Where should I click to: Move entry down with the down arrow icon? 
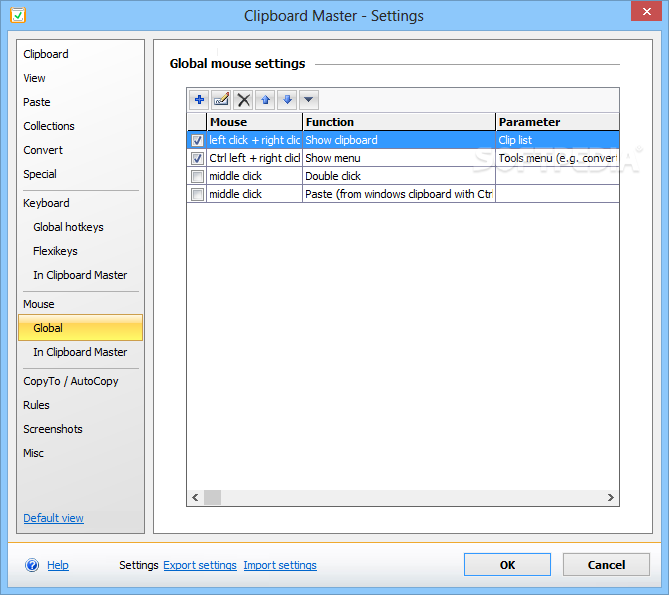click(287, 100)
